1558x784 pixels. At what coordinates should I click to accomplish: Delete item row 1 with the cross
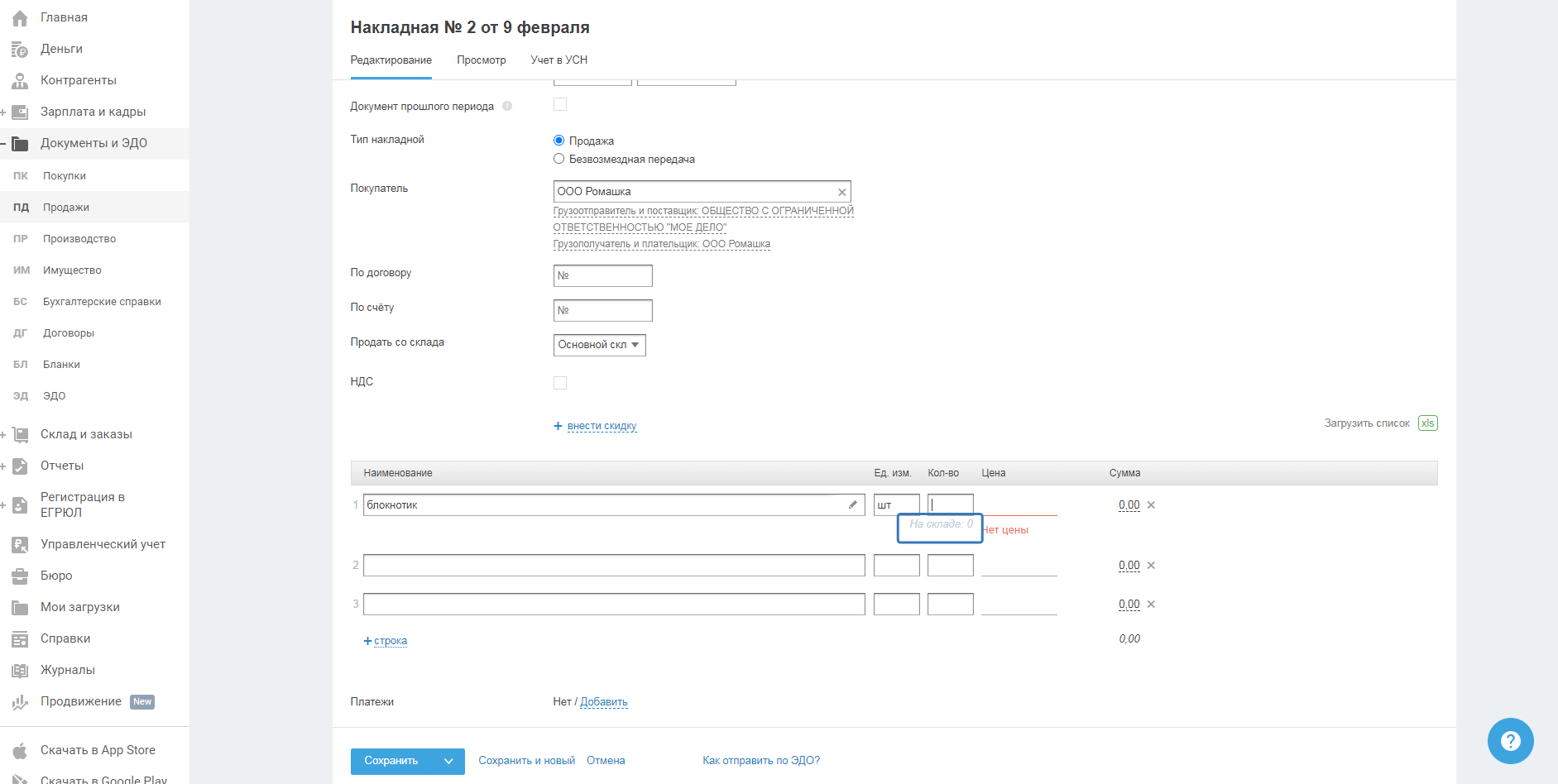point(1151,505)
